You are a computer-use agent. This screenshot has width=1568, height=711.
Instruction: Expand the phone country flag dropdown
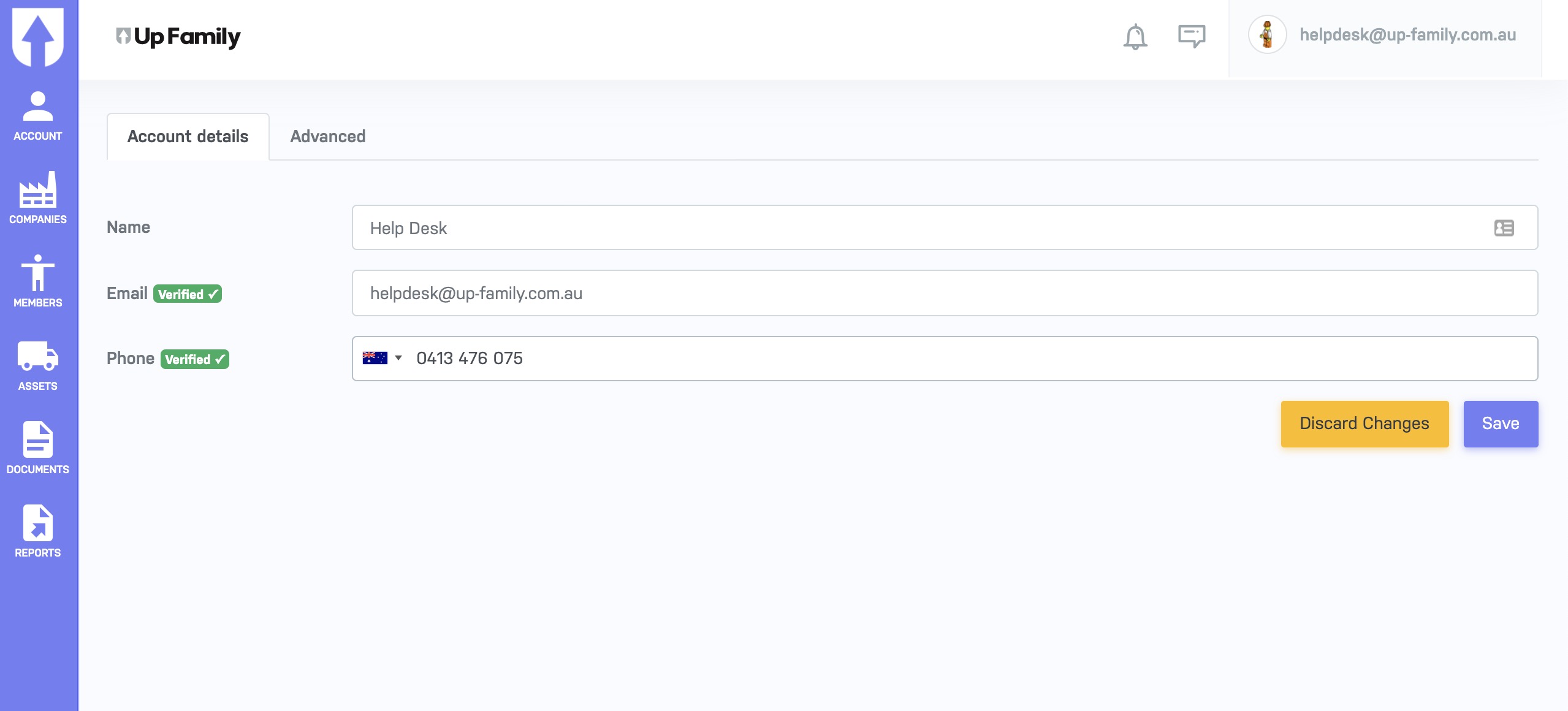point(382,358)
